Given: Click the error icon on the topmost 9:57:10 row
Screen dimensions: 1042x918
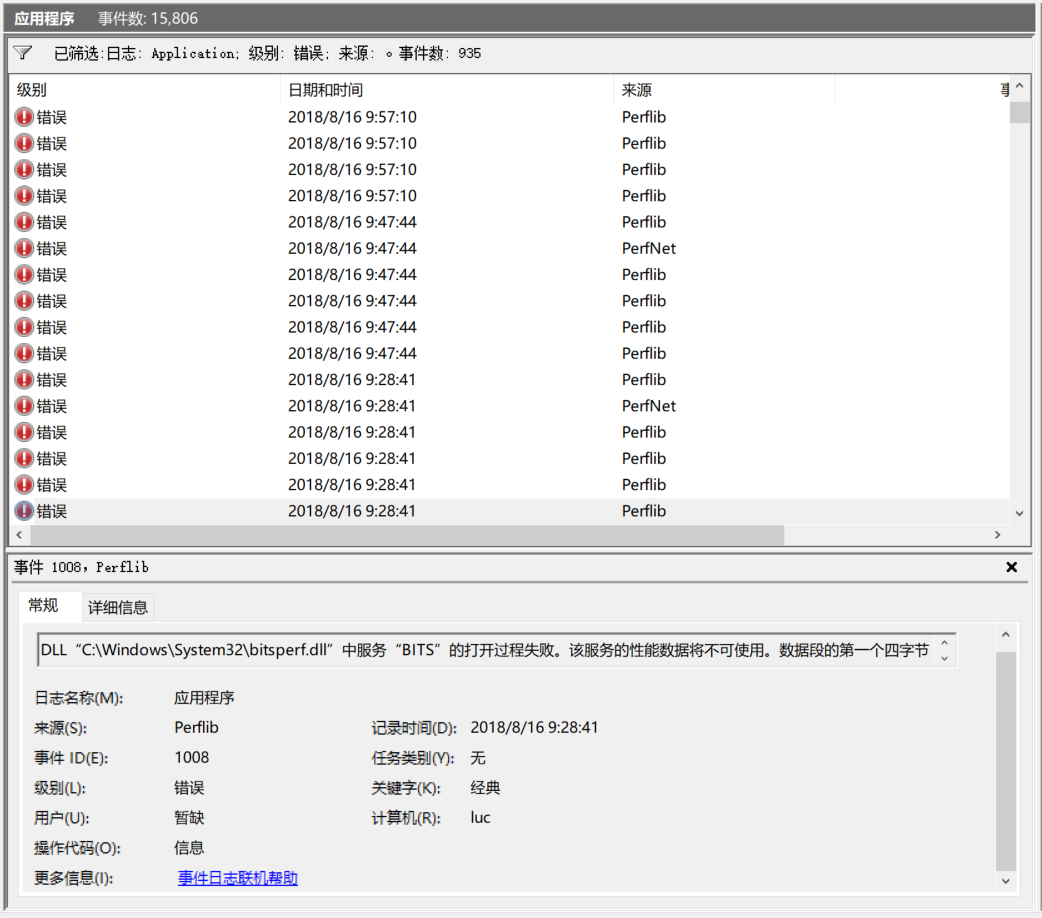Looking at the screenshot, I should pyautogui.click(x=22, y=117).
